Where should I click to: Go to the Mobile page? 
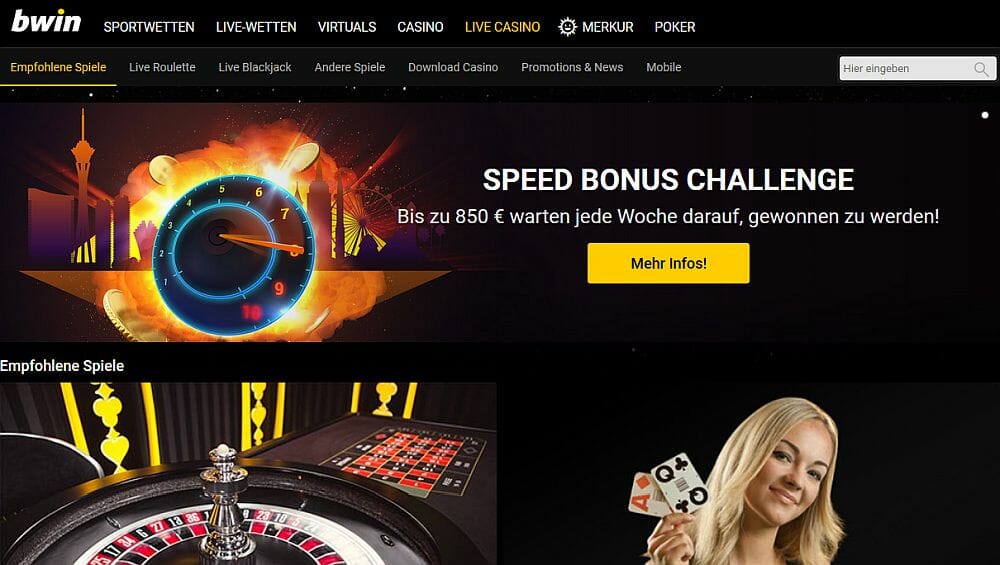(663, 67)
